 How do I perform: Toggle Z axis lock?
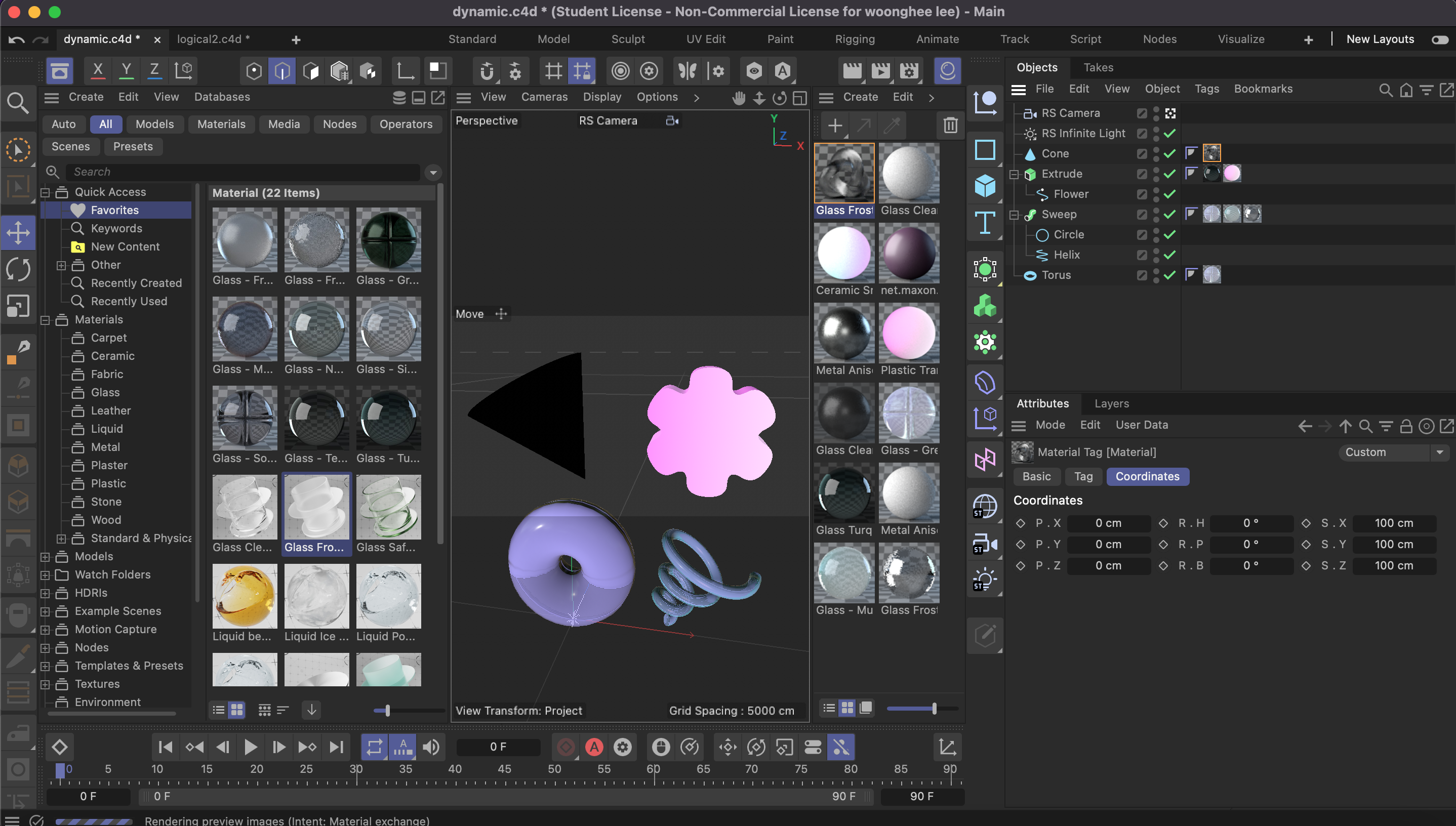coord(154,70)
